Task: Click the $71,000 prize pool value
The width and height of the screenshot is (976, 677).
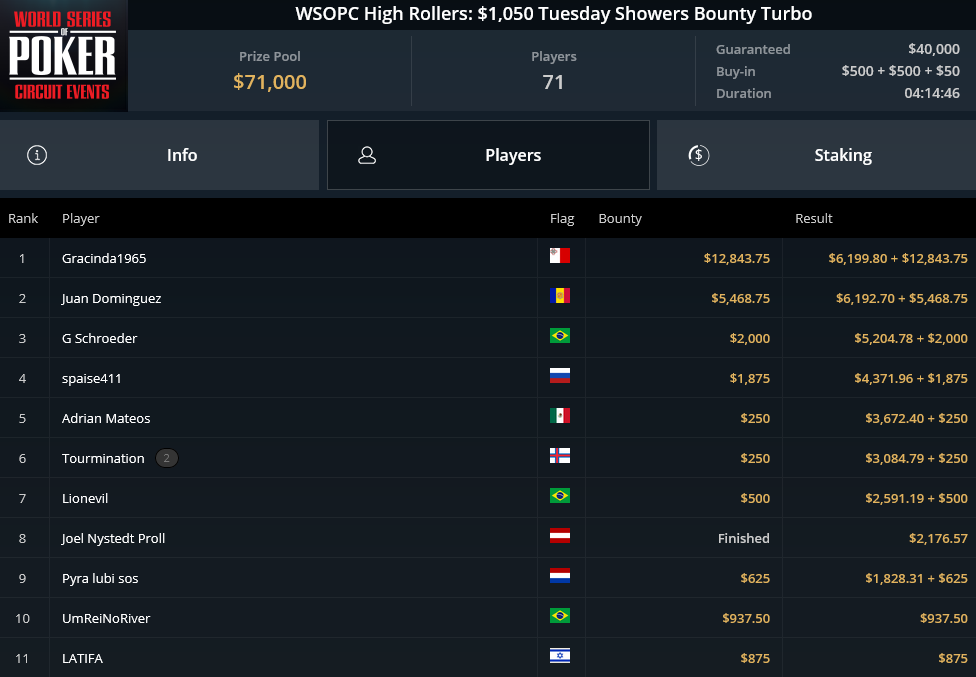Action: [x=270, y=82]
